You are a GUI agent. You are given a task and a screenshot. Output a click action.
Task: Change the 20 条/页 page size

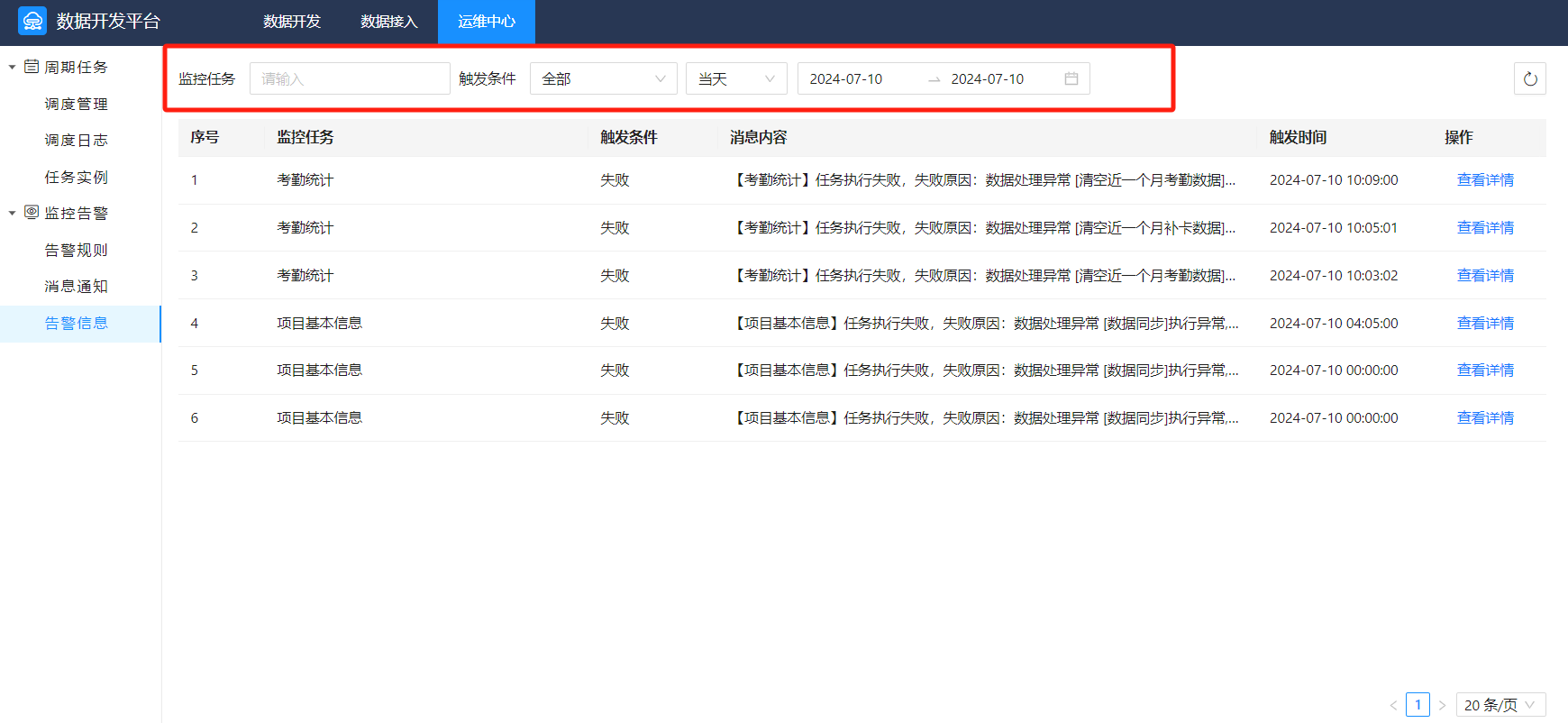coord(1500,705)
